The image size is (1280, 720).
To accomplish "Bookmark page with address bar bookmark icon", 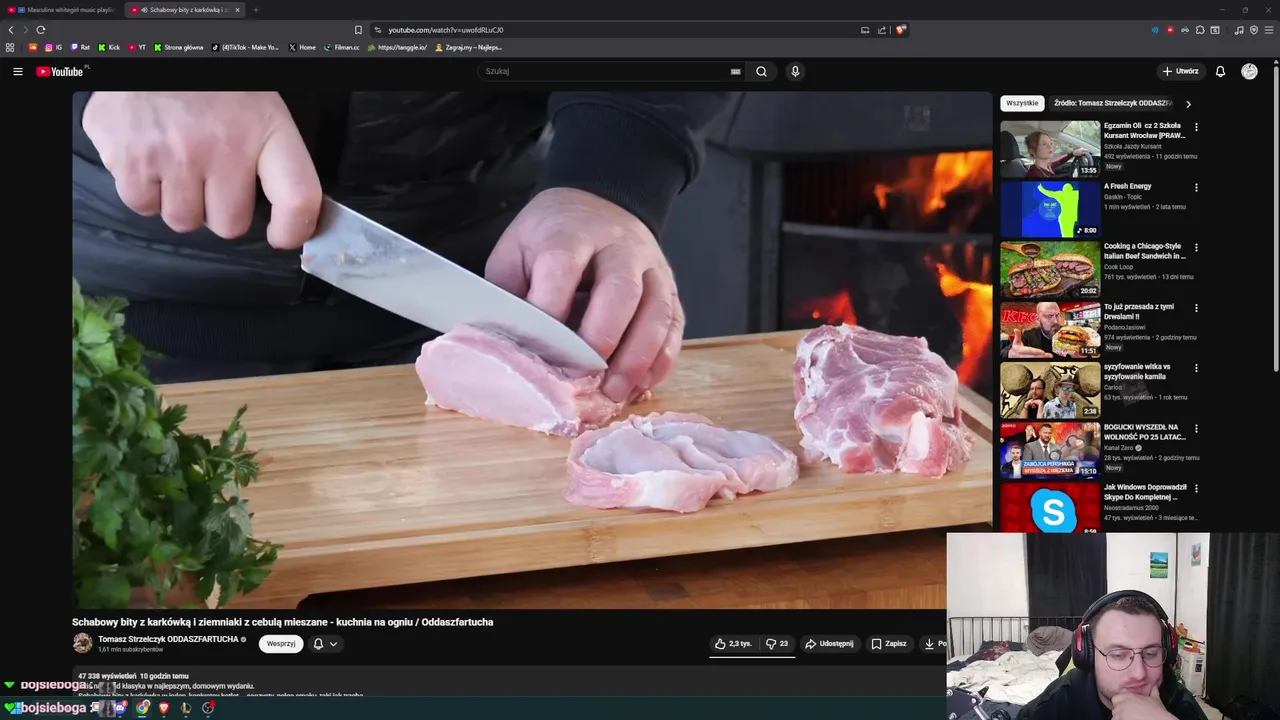I will click(x=358, y=30).
